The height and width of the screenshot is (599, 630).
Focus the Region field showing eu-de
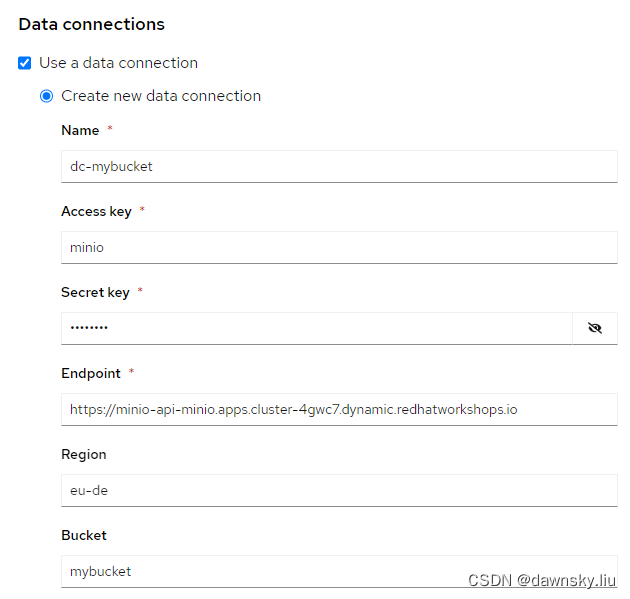pyautogui.click(x=338, y=490)
